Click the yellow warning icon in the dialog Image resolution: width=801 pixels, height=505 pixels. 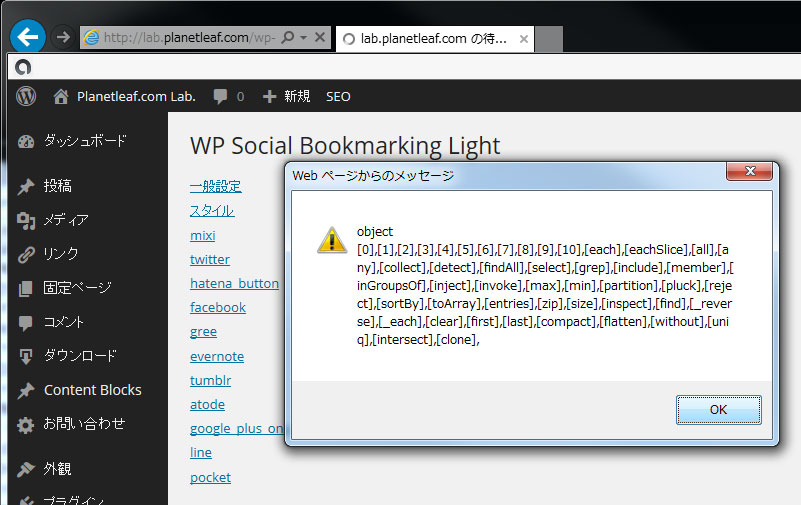(x=332, y=241)
